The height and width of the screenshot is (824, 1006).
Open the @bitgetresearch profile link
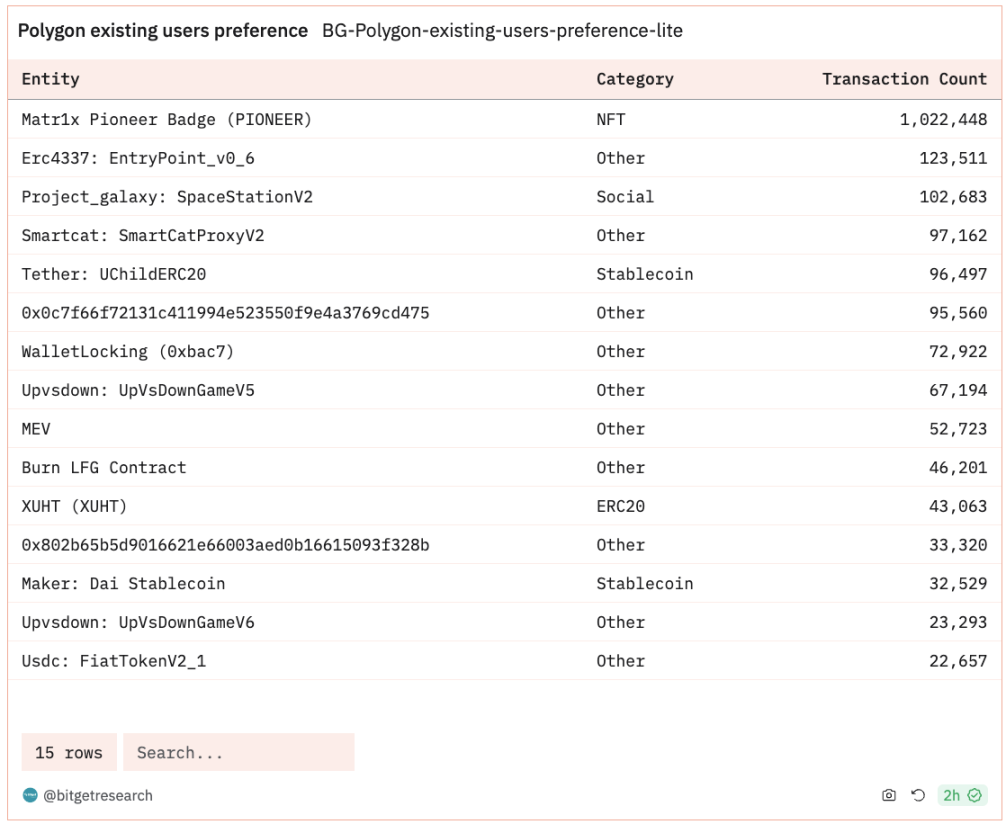click(98, 795)
